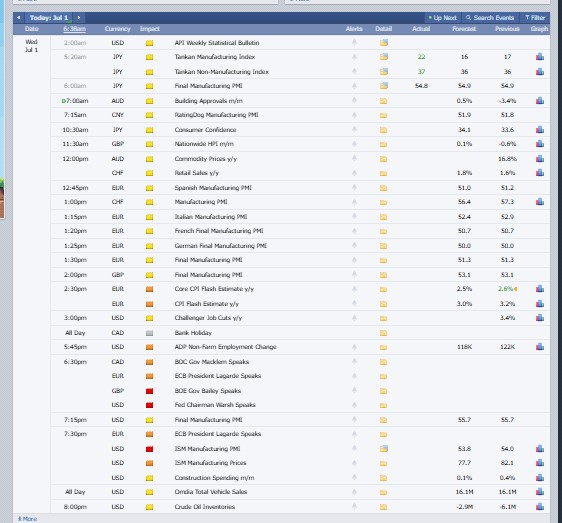The height and width of the screenshot is (523, 562).
Task: Expand More events at bottom
Action: click(x=27, y=519)
